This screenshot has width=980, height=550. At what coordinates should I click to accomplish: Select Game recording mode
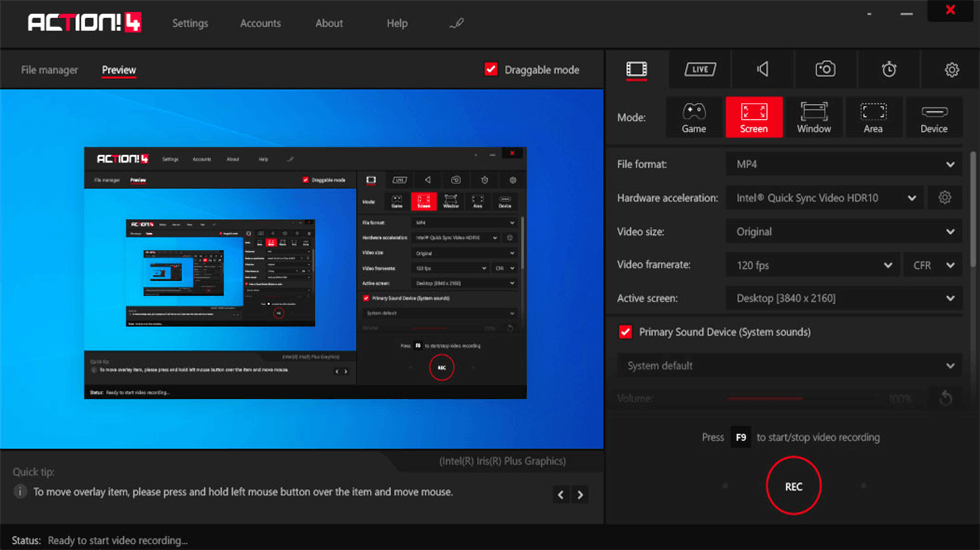[694, 117]
